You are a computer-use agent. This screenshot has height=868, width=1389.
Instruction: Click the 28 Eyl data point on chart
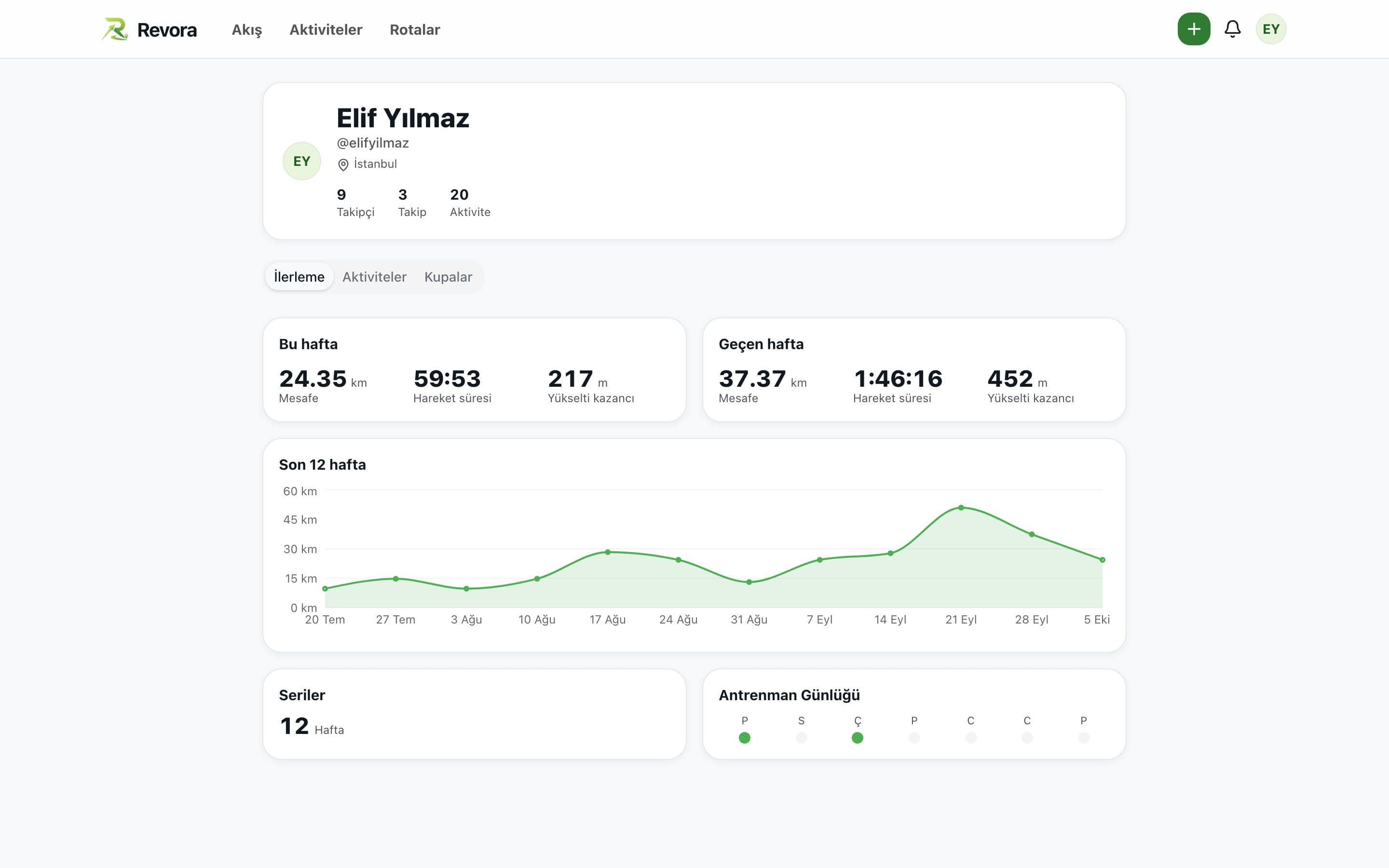[x=1032, y=534]
